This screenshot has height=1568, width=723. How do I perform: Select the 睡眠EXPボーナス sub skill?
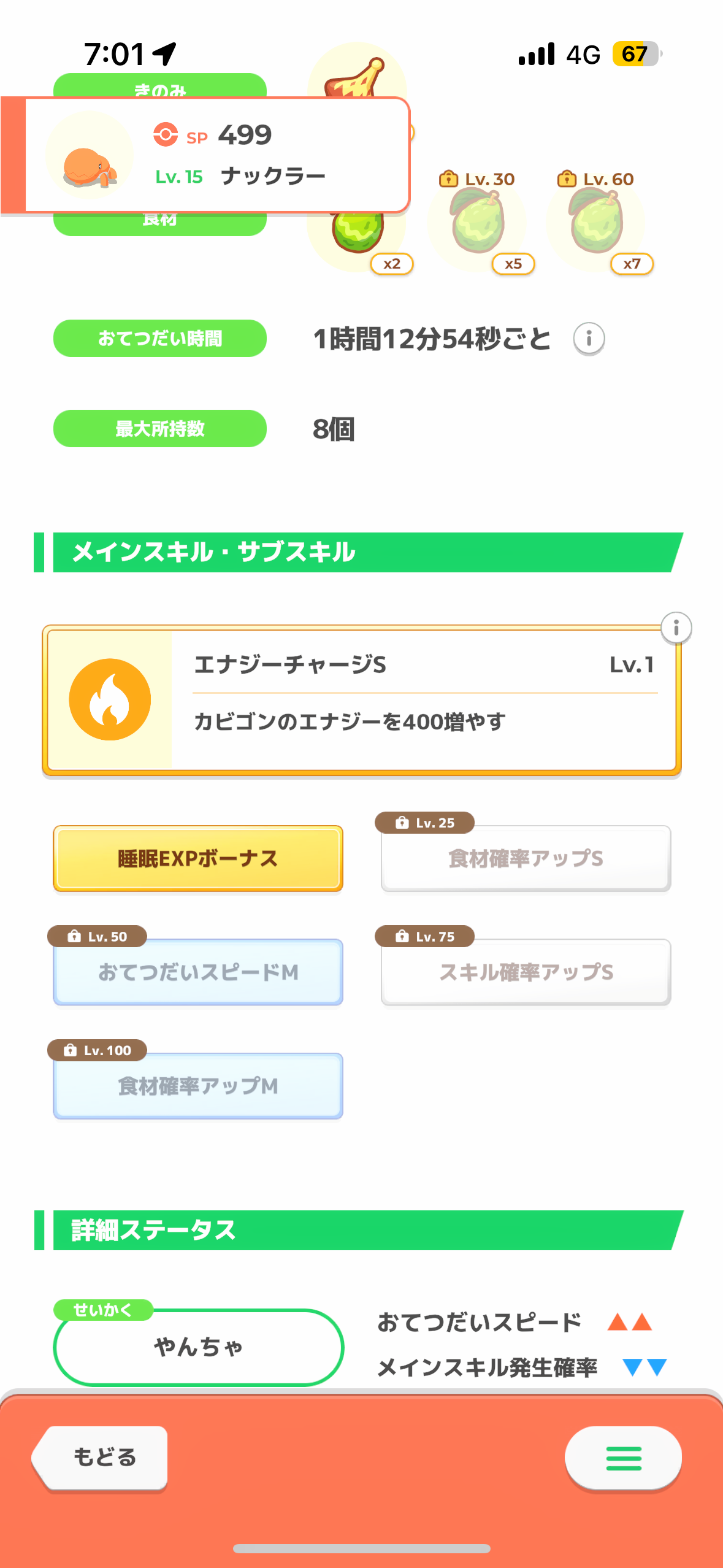198,858
